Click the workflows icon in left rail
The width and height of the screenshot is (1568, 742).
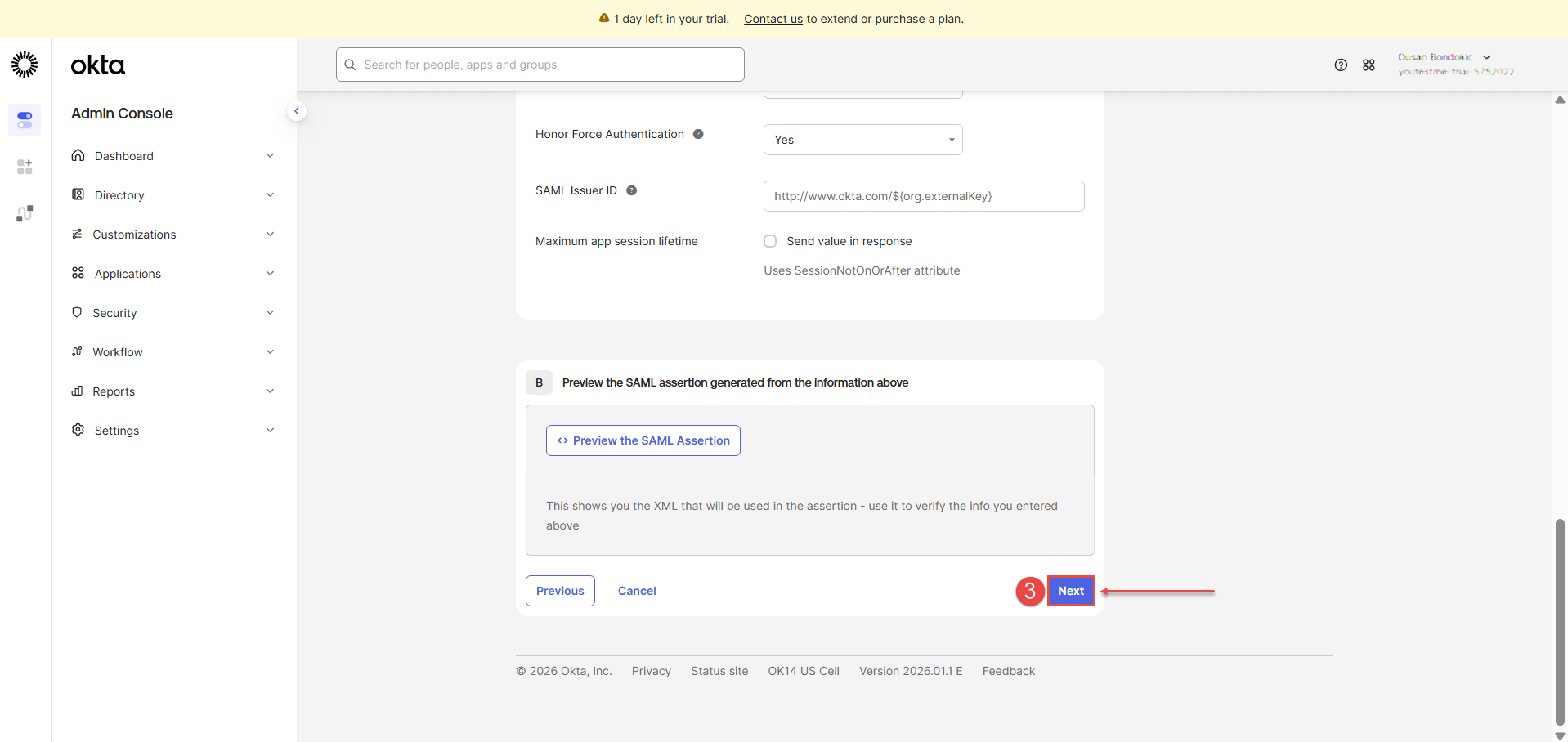point(25,213)
